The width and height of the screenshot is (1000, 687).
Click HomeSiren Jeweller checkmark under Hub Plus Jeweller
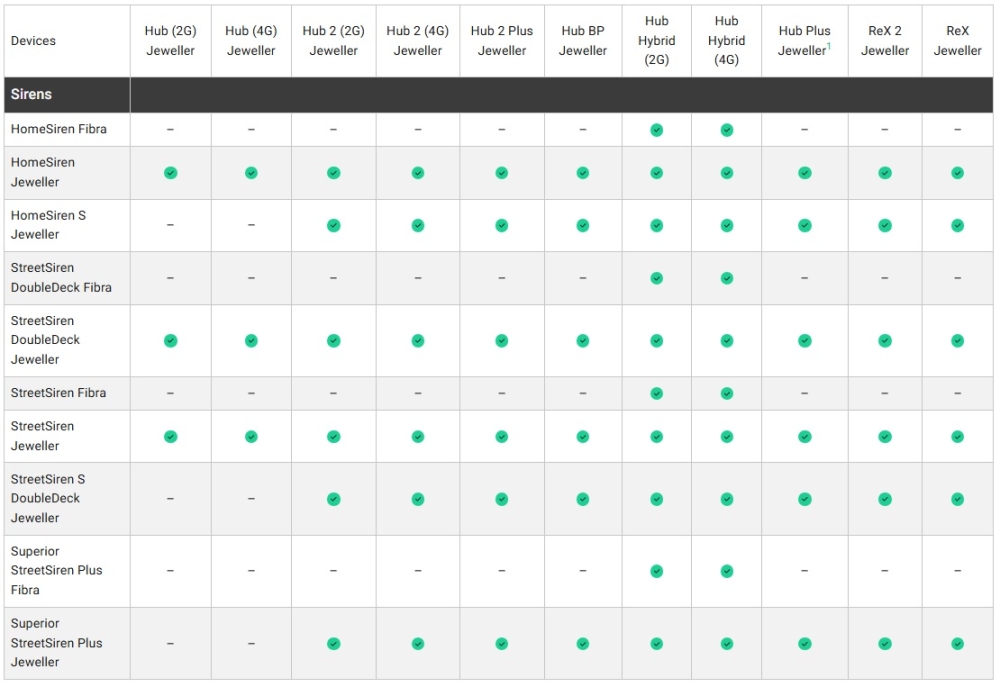click(804, 173)
